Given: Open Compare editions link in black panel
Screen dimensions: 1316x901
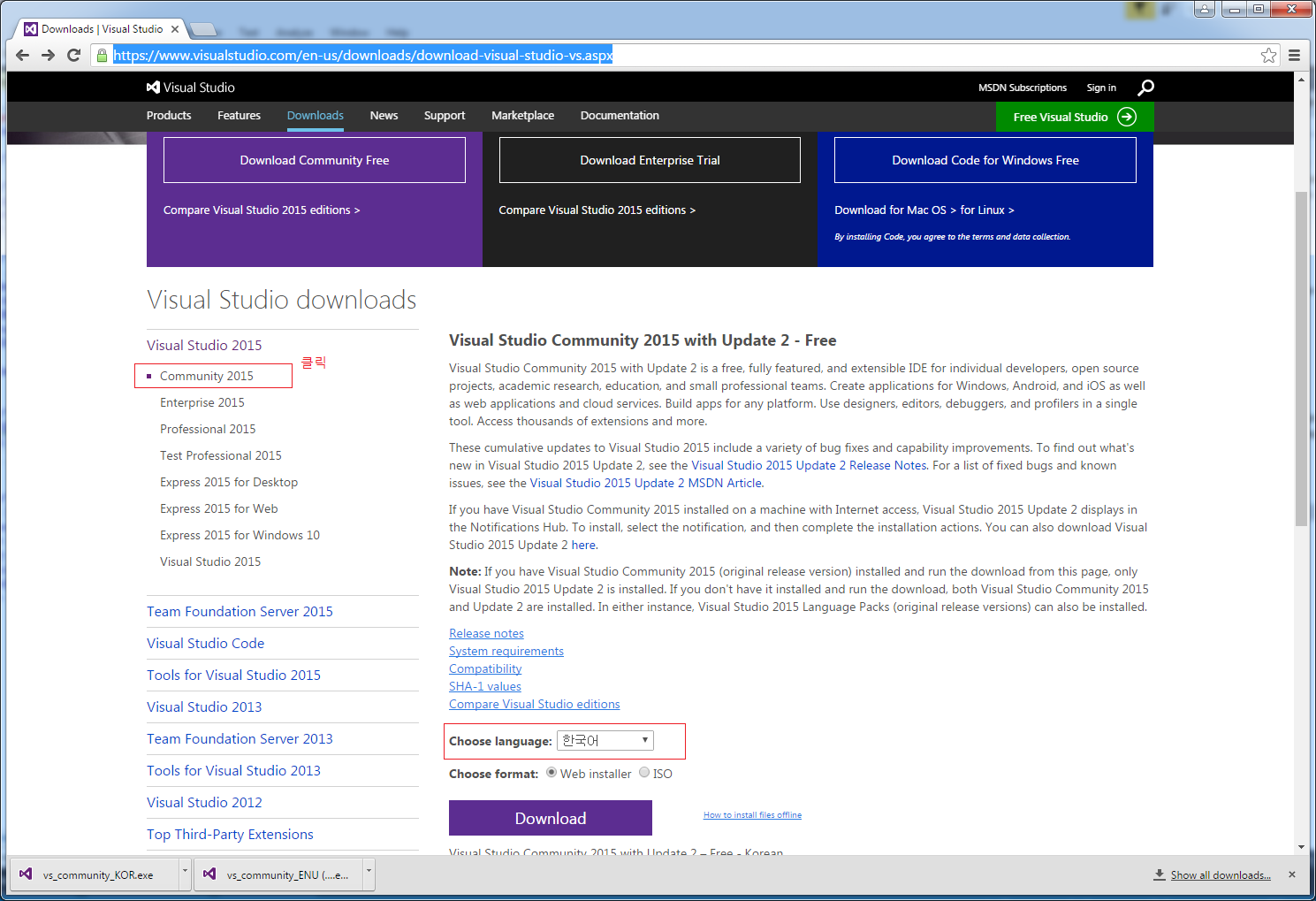Looking at the screenshot, I should (597, 210).
